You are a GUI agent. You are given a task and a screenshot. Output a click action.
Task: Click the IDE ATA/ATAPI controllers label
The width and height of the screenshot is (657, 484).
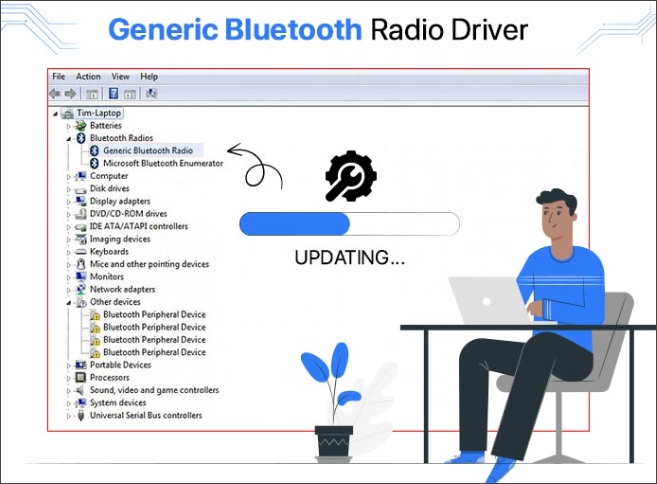click(x=139, y=226)
